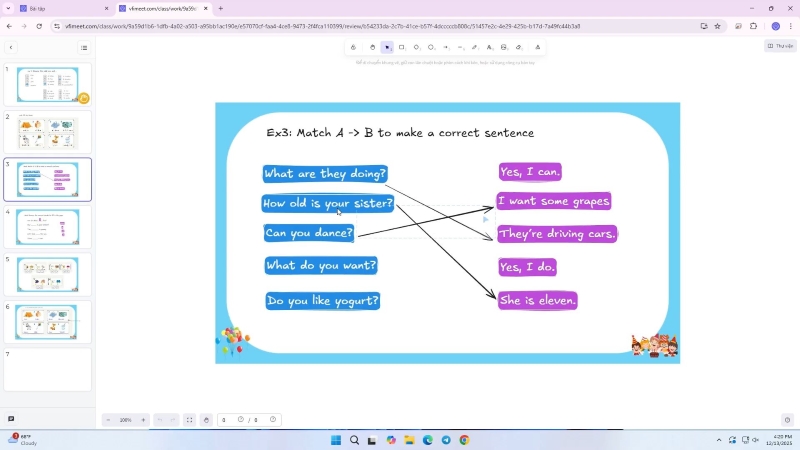The width and height of the screenshot is (800, 450).
Task: Click the zoom out minus button
Action: point(108,420)
